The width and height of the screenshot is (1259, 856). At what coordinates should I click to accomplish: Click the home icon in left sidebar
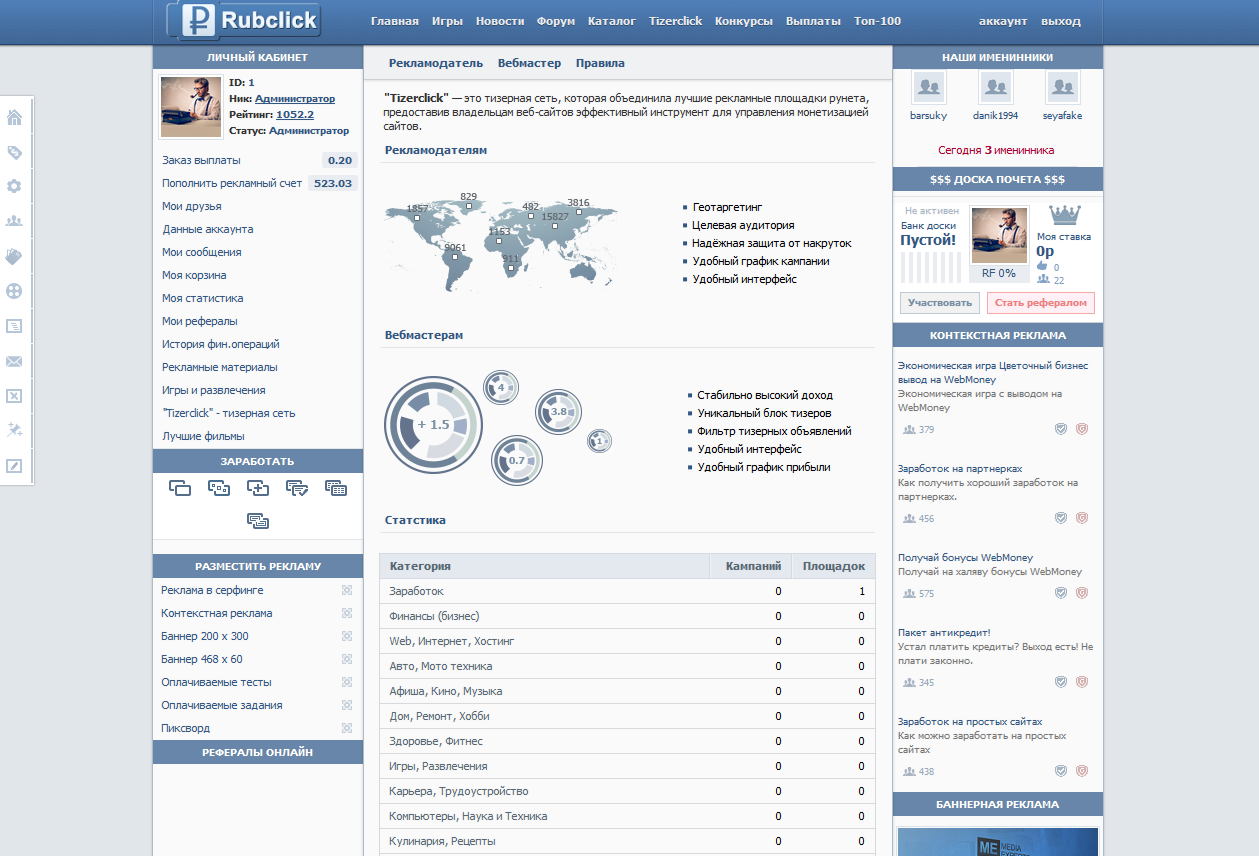pyautogui.click(x=14, y=118)
